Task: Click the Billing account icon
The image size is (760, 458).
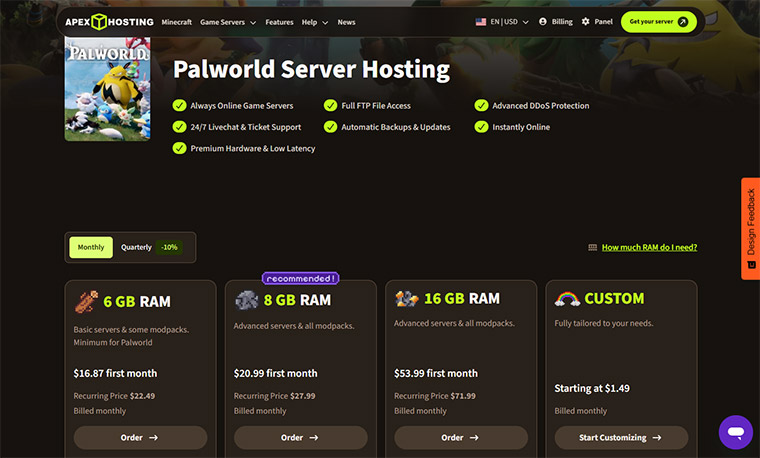Action: [x=543, y=21]
